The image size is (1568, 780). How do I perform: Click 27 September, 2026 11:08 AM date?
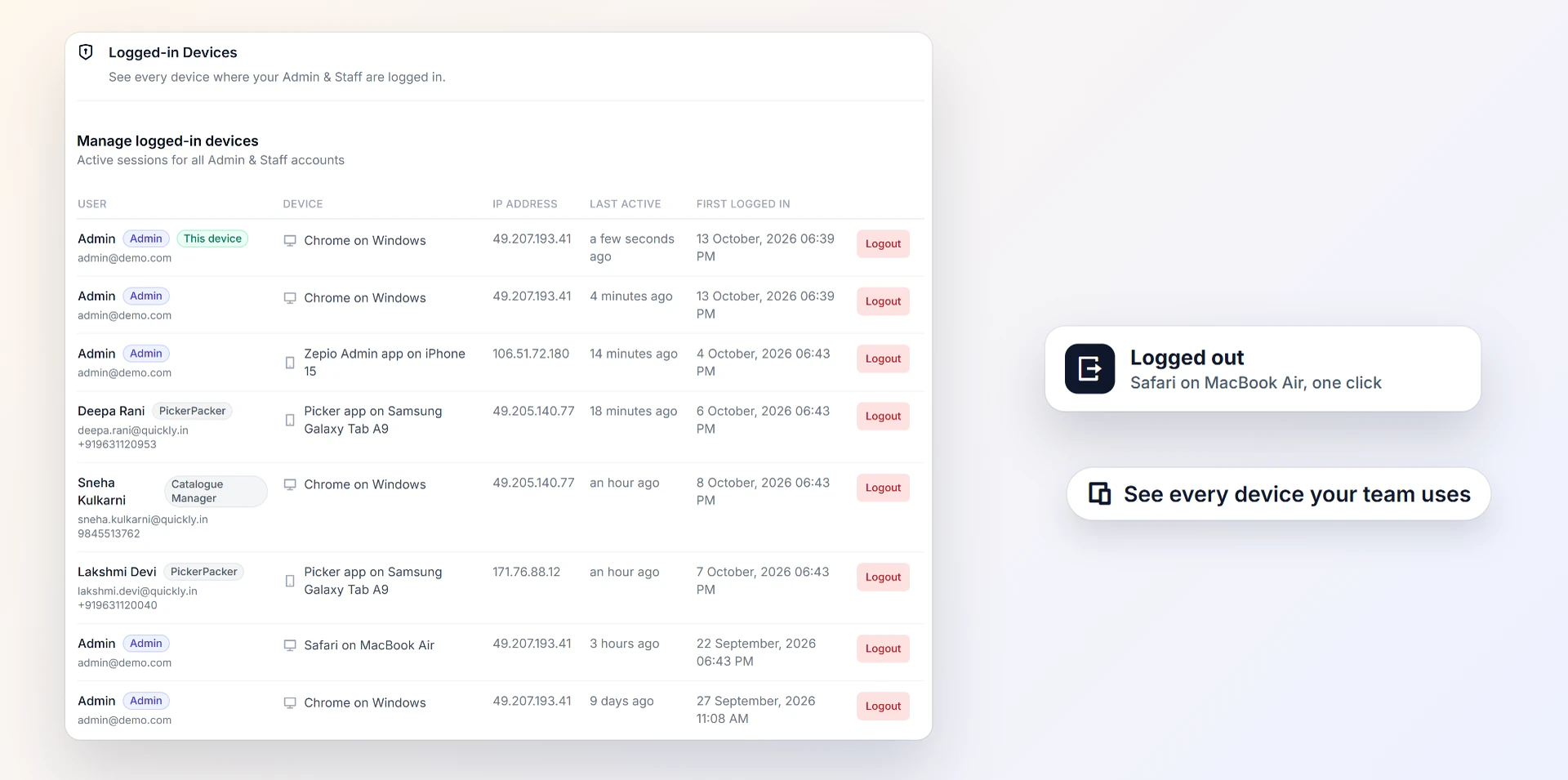coord(755,710)
